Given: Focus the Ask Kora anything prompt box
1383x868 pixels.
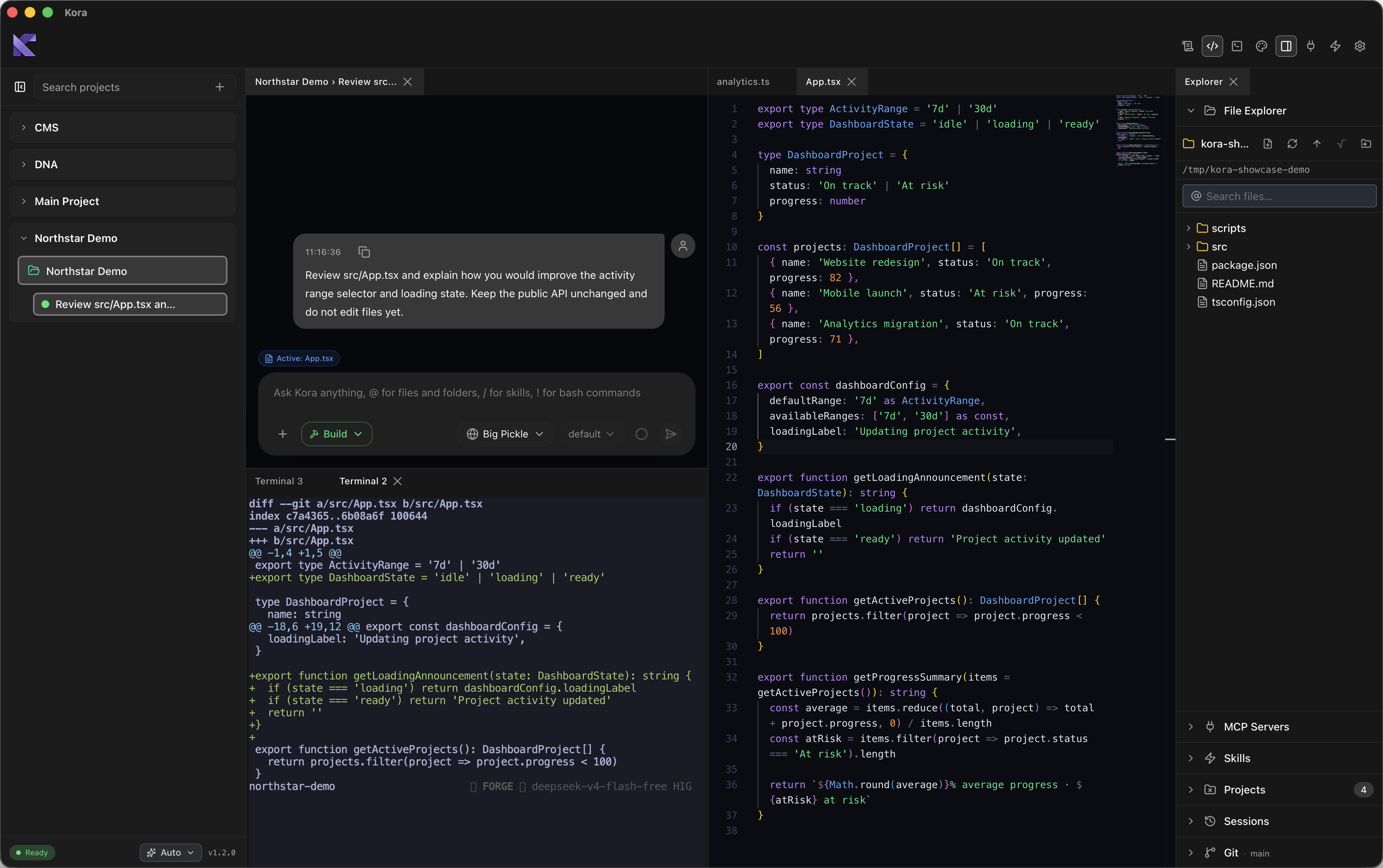Looking at the screenshot, I should (476, 393).
